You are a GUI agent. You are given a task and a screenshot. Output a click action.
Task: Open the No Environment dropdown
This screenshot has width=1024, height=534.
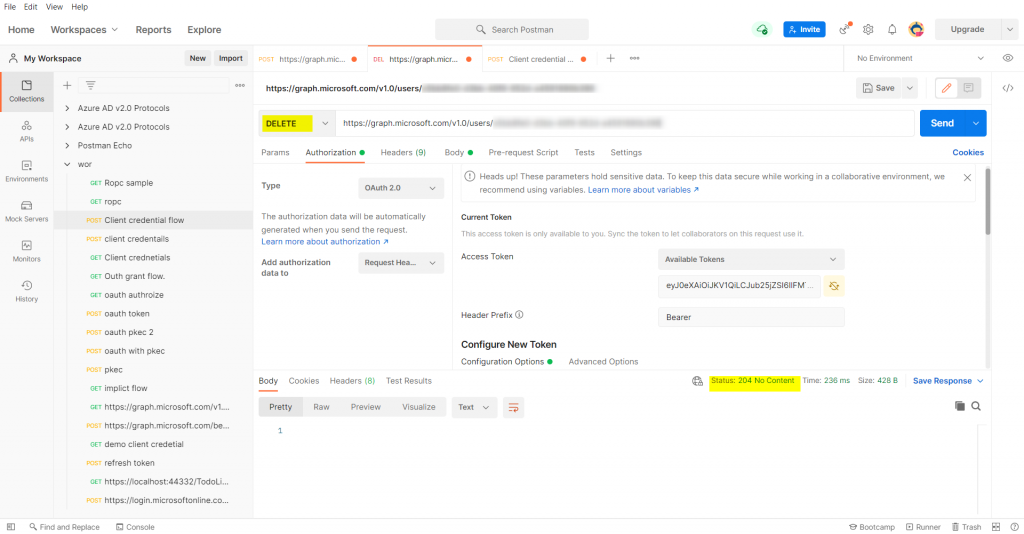pyautogui.click(x=920, y=58)
